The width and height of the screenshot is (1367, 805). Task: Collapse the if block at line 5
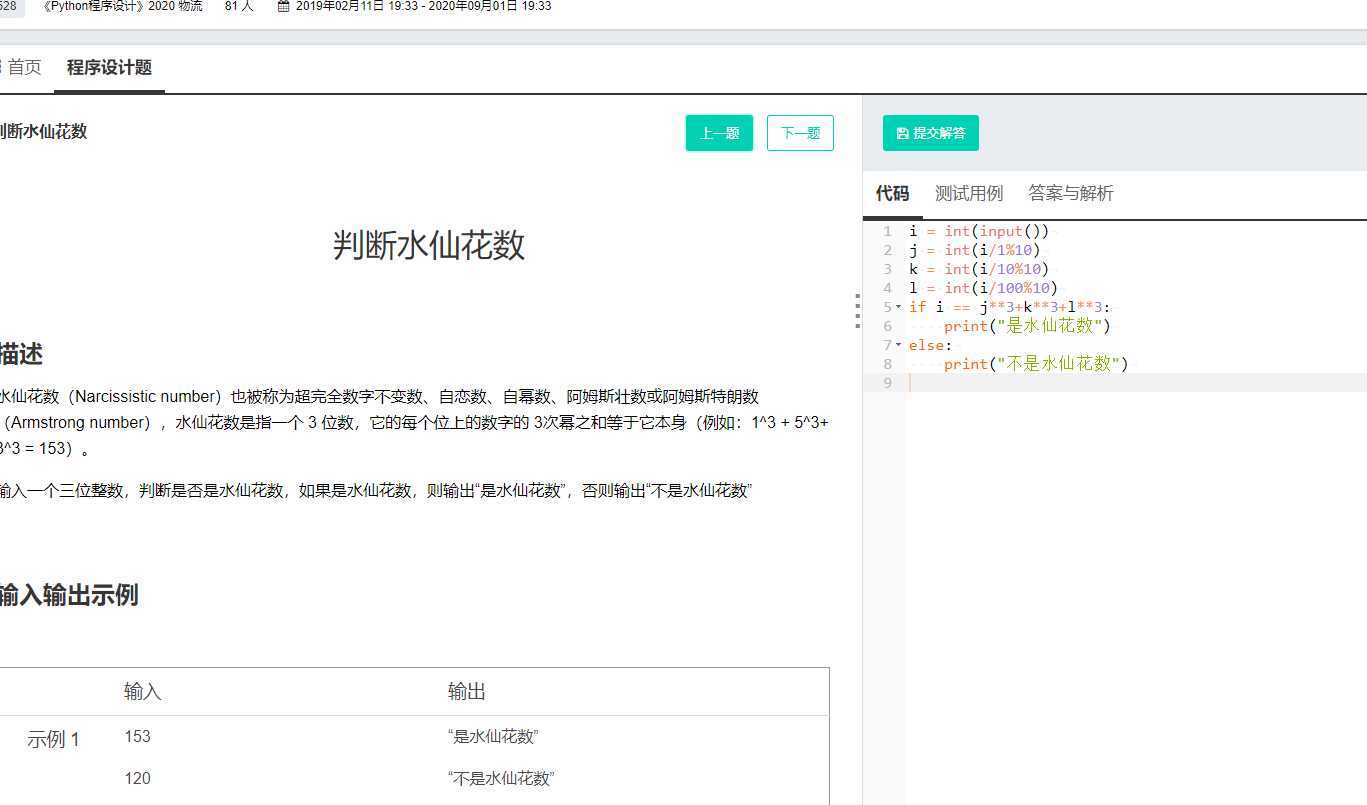[898, 307]
